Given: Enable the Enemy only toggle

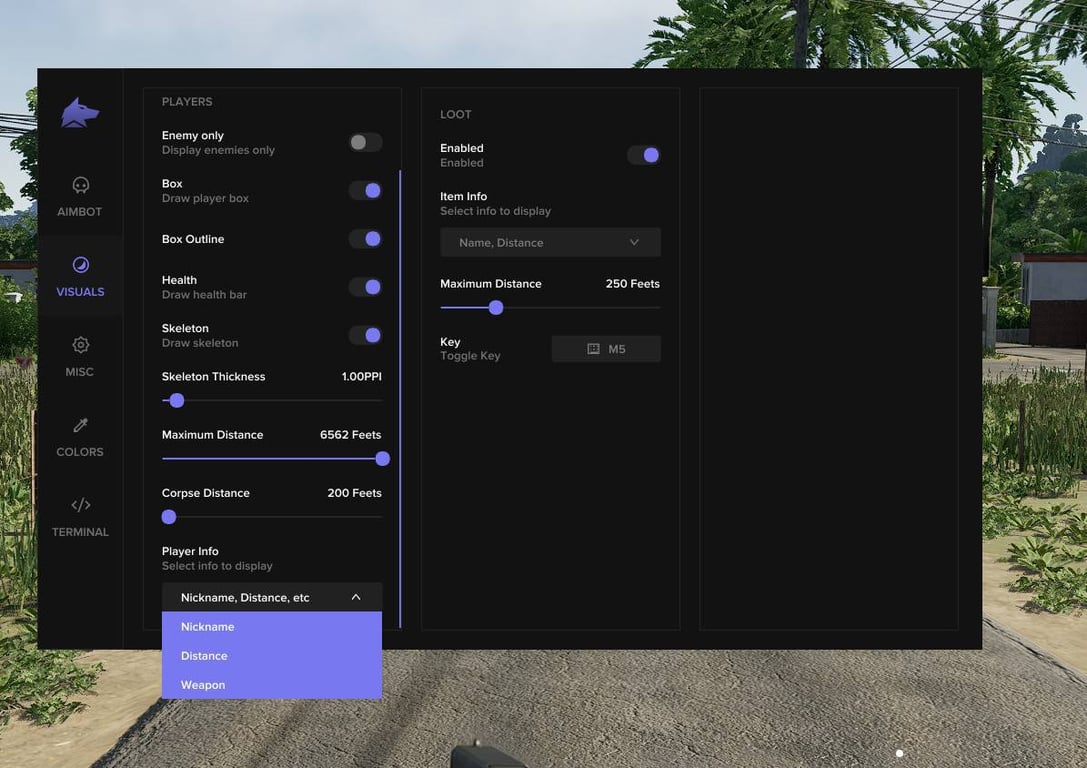Looking at the screenshot, I should pyautogui.click(x=365, y=142).
